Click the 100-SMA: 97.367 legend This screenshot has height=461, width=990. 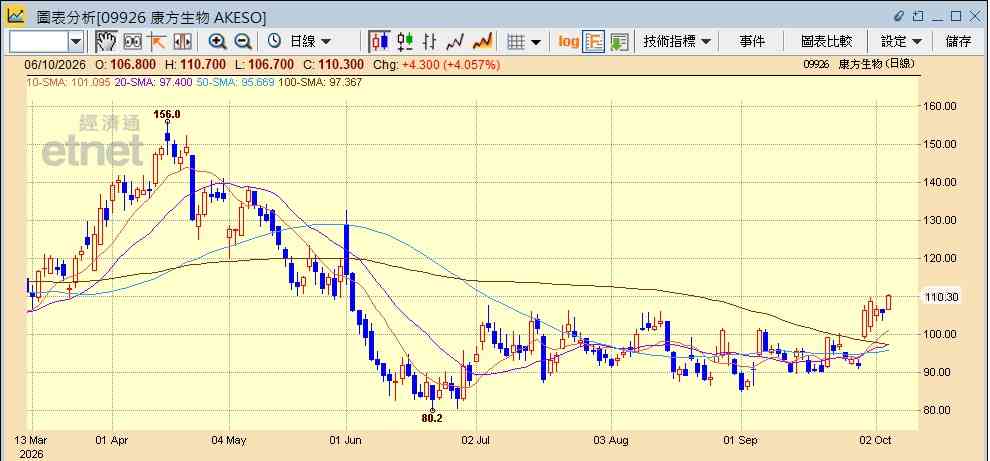pos(319,82)
